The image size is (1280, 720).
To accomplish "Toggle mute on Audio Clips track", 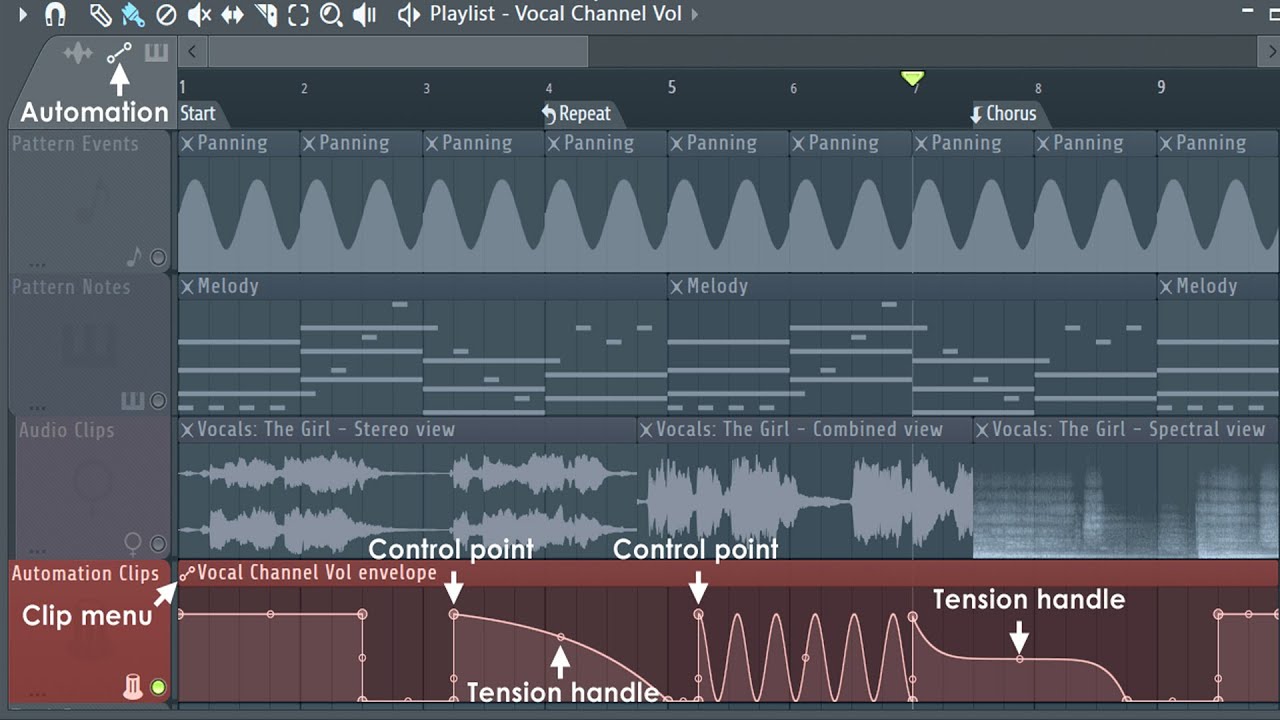I will 158,544.
